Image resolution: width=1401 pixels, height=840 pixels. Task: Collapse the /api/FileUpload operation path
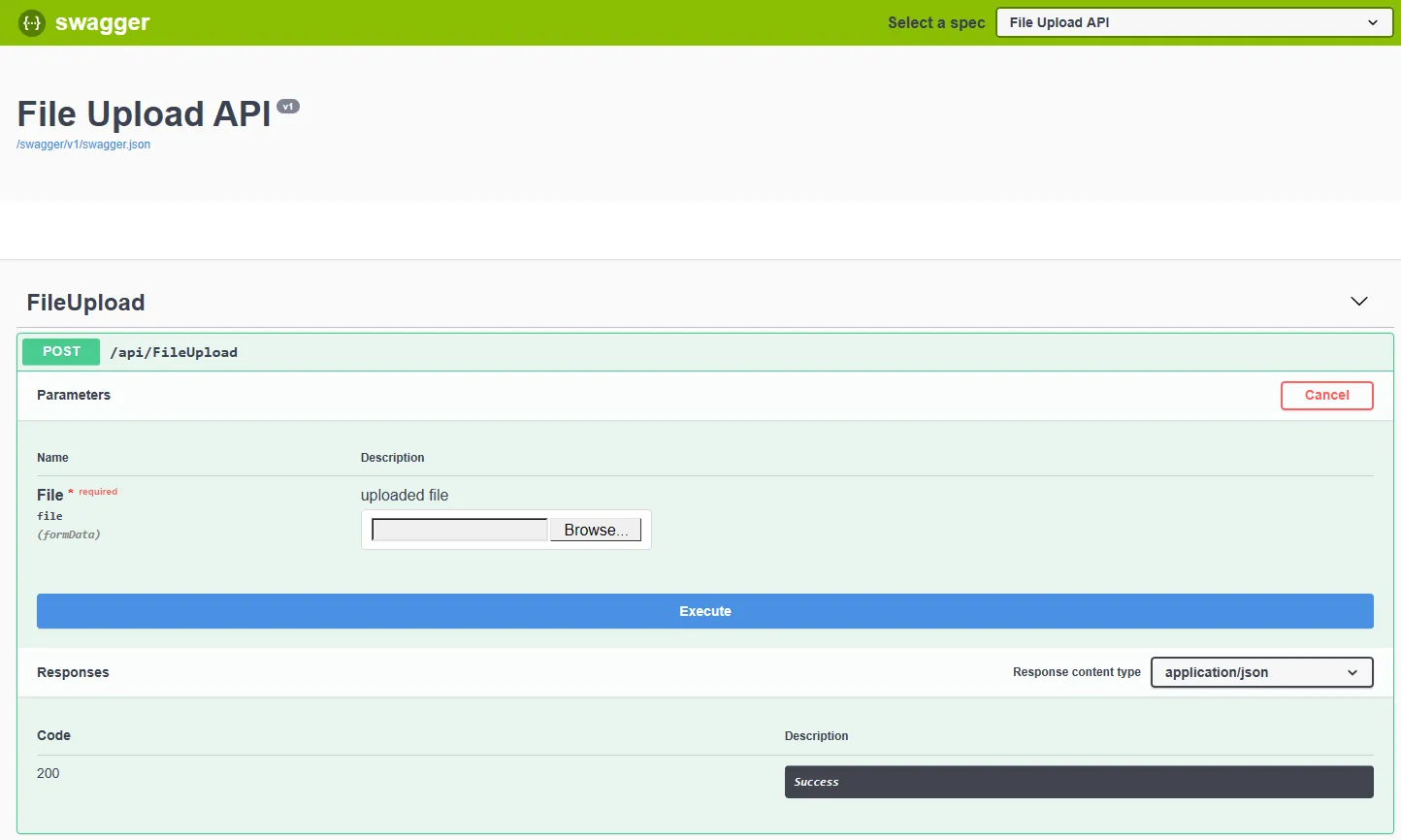(174, 352)
